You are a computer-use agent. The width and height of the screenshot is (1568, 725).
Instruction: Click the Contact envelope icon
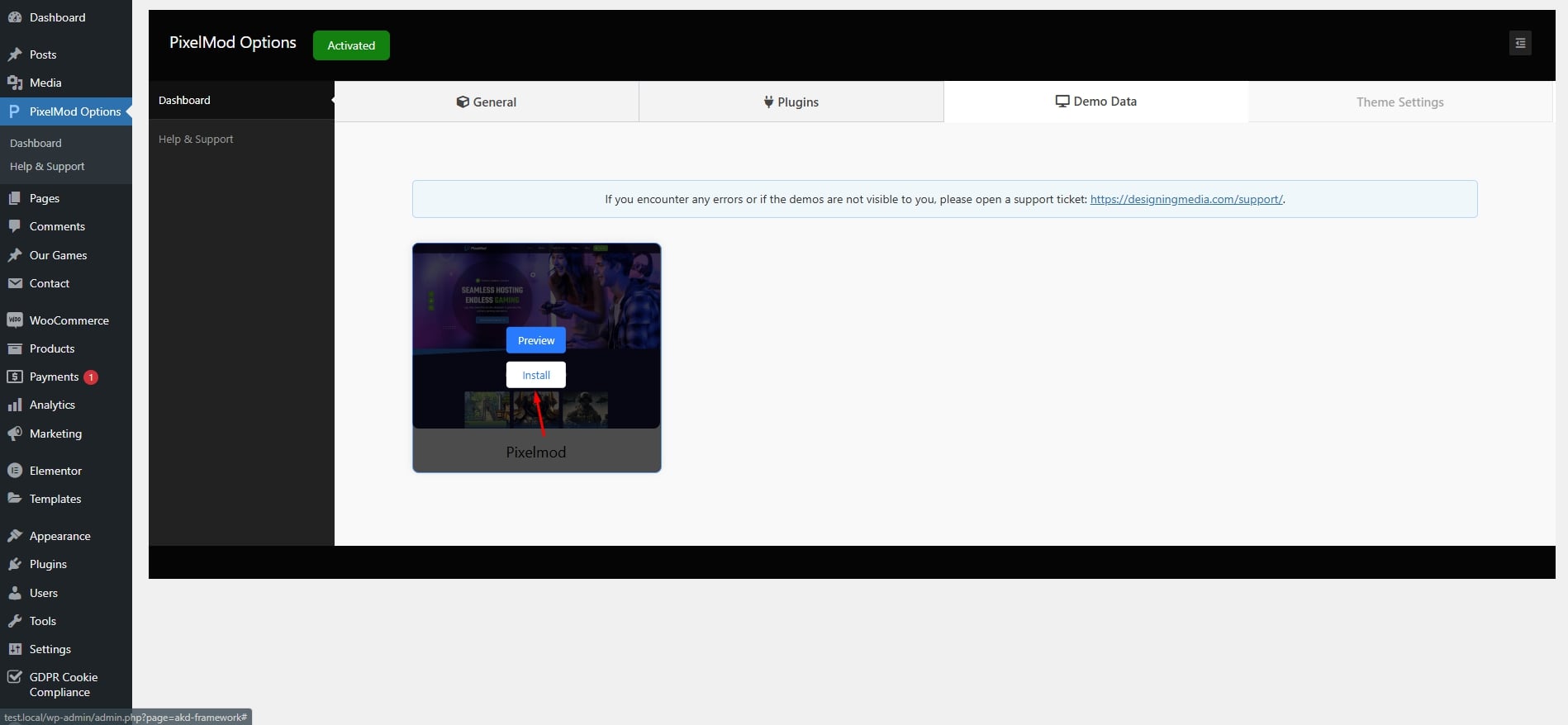click(x=15, y=283)
